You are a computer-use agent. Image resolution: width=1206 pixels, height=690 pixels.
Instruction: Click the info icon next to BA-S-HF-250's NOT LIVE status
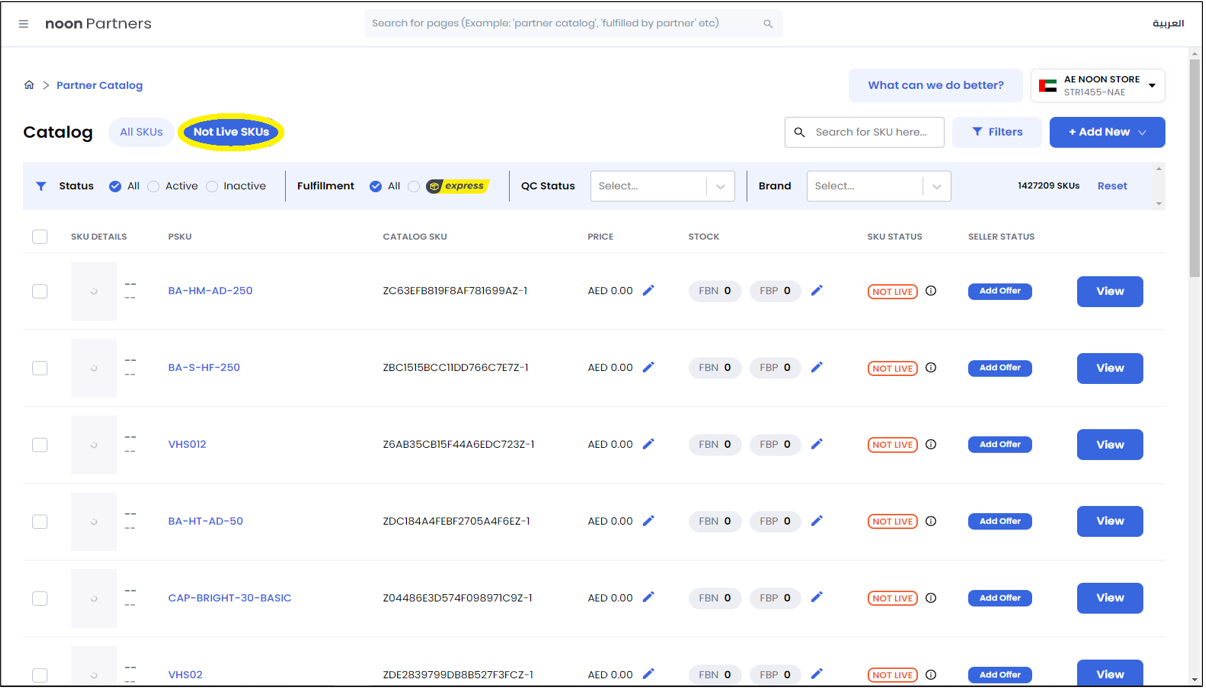[930, 368]
